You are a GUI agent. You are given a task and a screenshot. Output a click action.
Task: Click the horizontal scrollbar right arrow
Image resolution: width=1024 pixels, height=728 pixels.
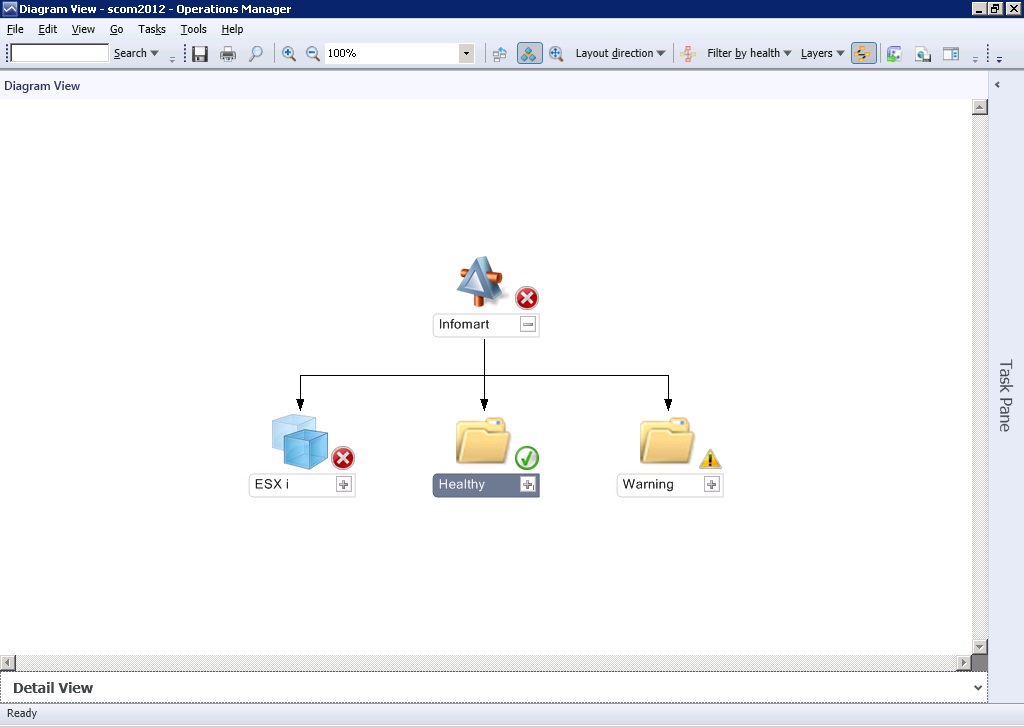(964, 663)
